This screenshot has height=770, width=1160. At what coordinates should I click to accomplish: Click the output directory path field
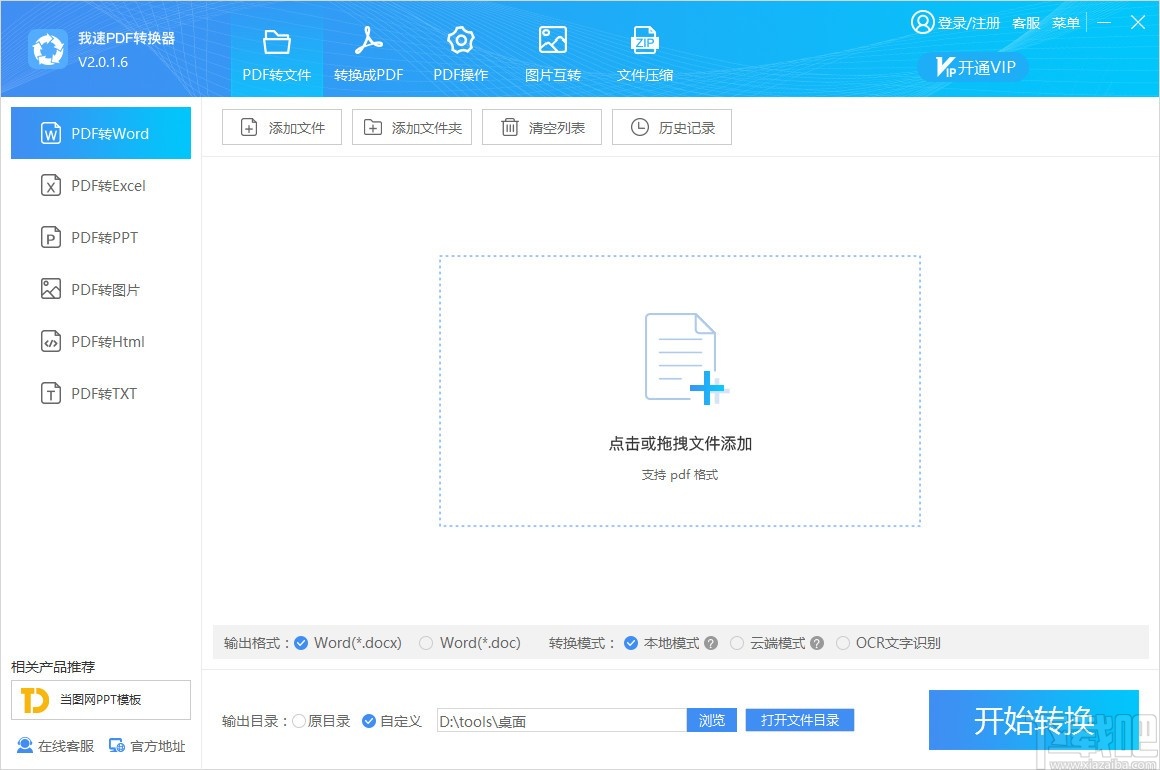click(560, 720)
